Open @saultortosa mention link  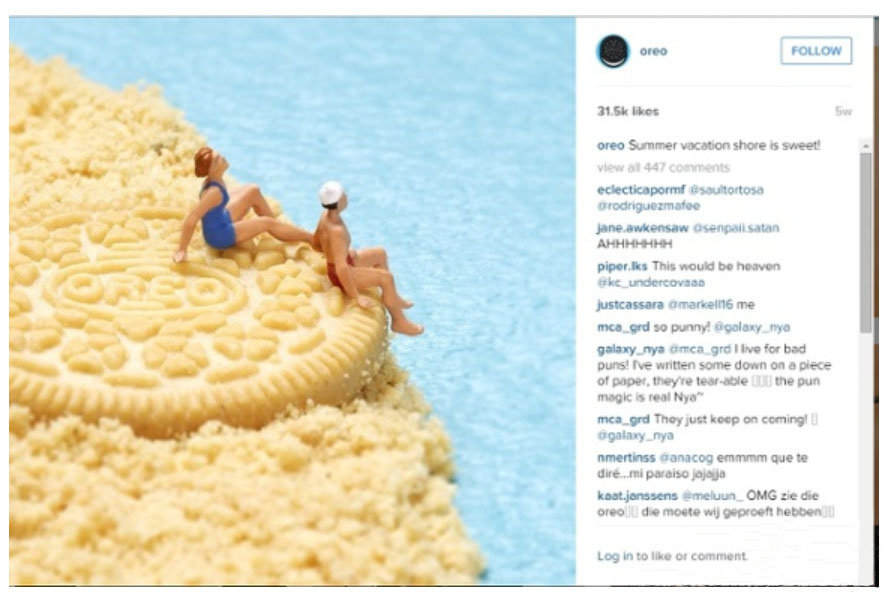(726, 190)
